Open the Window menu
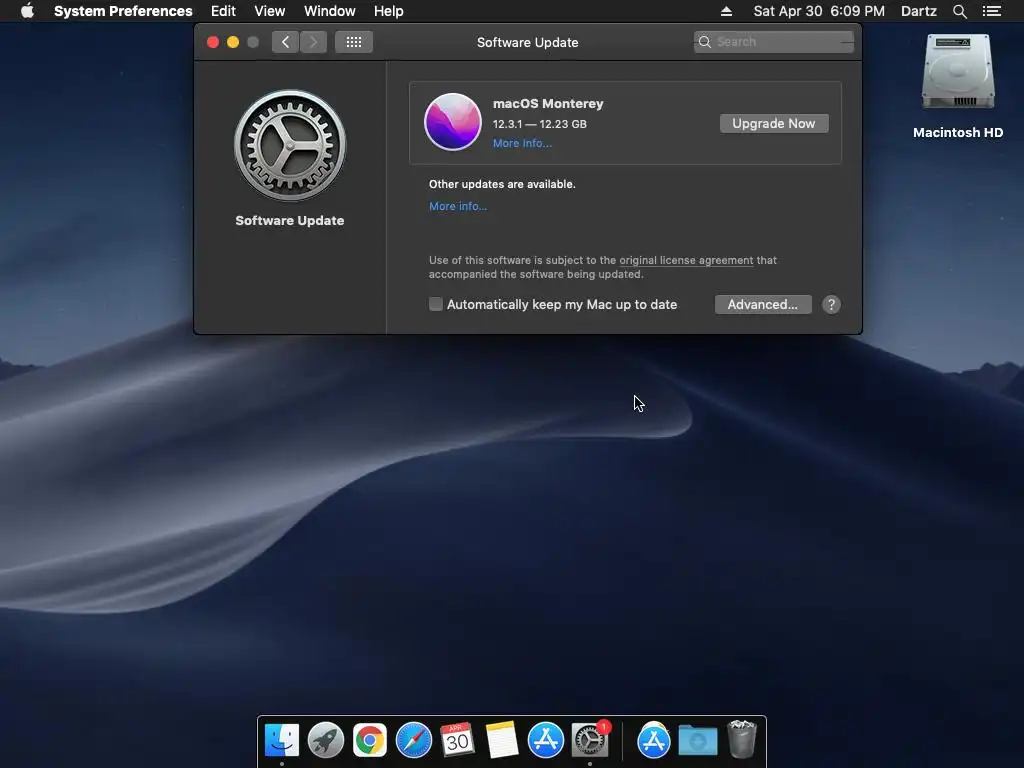The image size is (1024, 768). tap(330, 11)
